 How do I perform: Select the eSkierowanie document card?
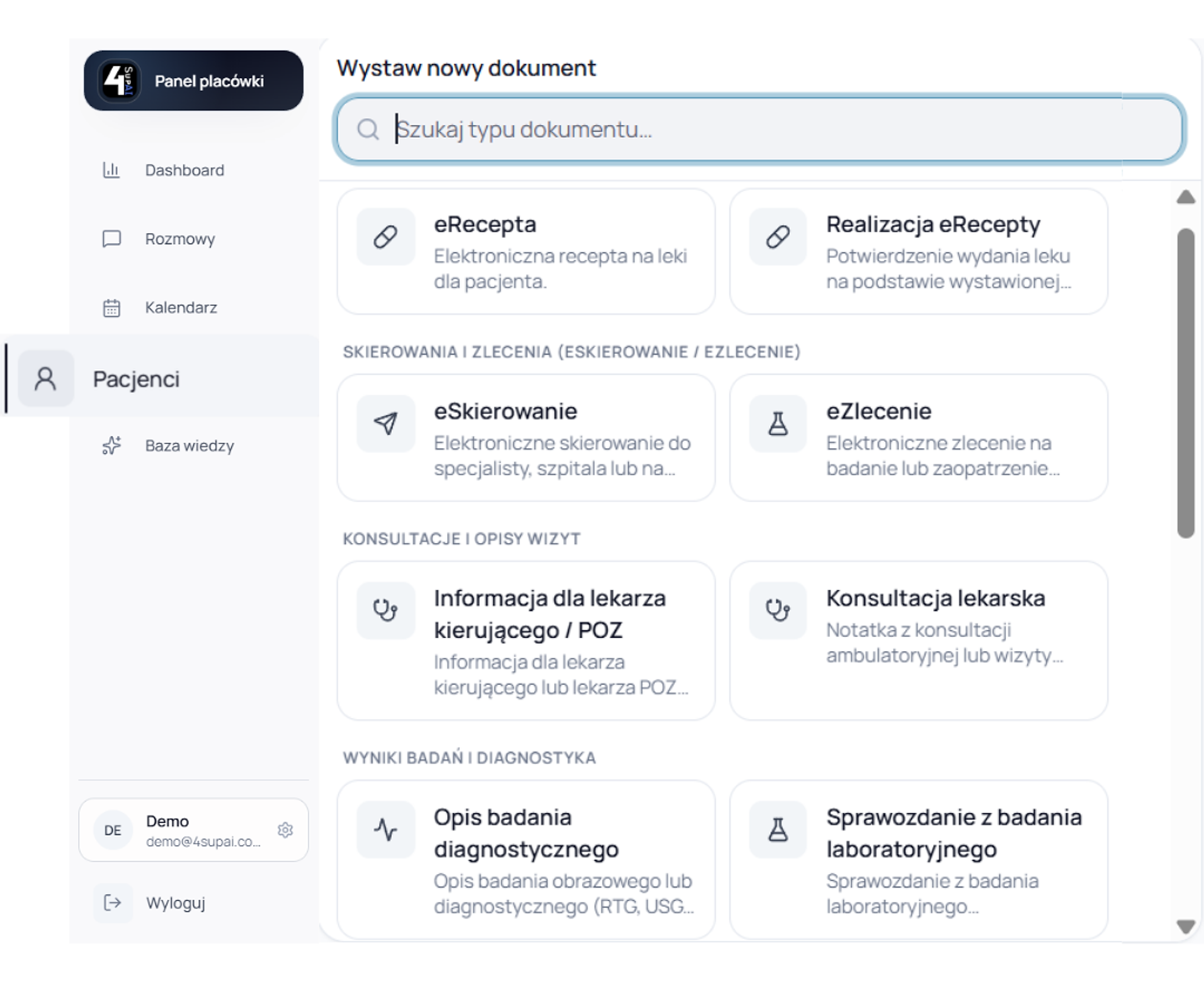[x=526, y=438]
